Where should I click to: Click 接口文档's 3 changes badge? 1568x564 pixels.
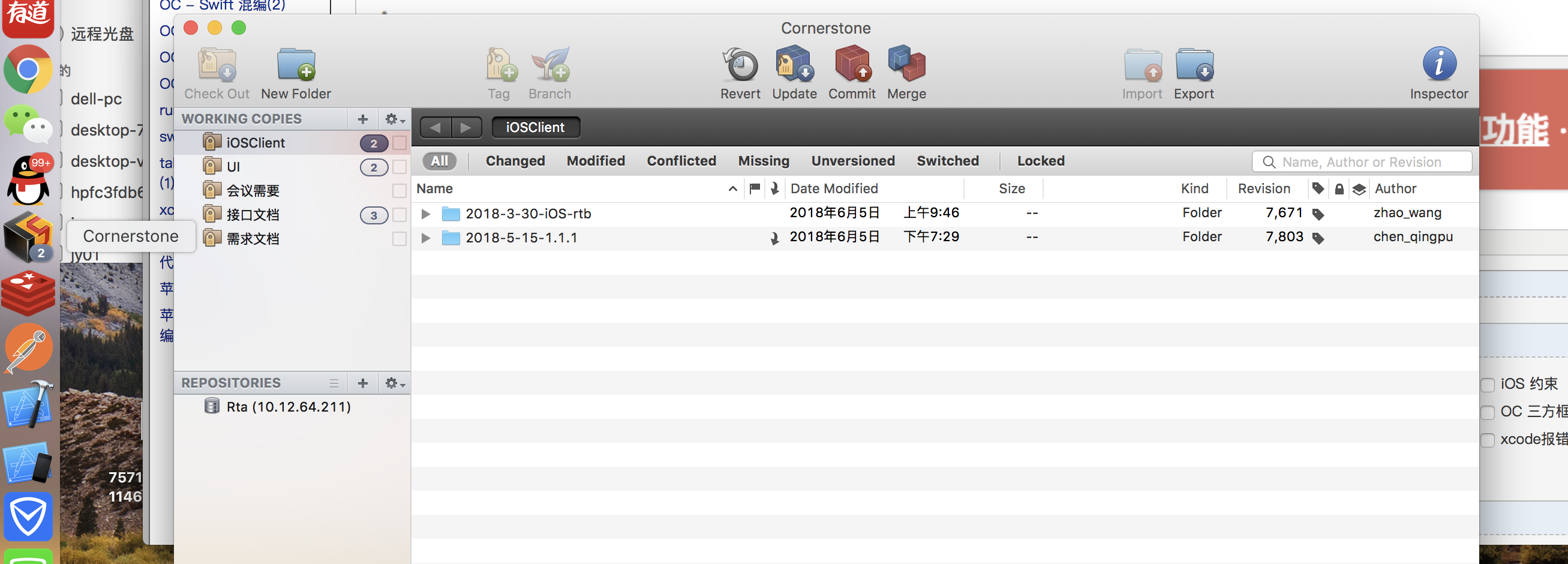[x=374, y=215]
